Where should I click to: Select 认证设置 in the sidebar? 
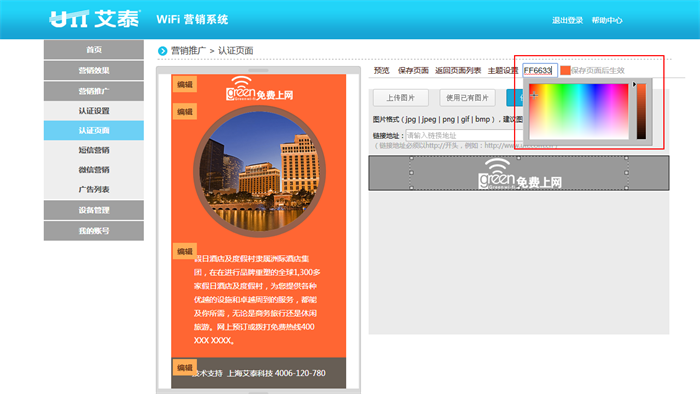(94, 111)
